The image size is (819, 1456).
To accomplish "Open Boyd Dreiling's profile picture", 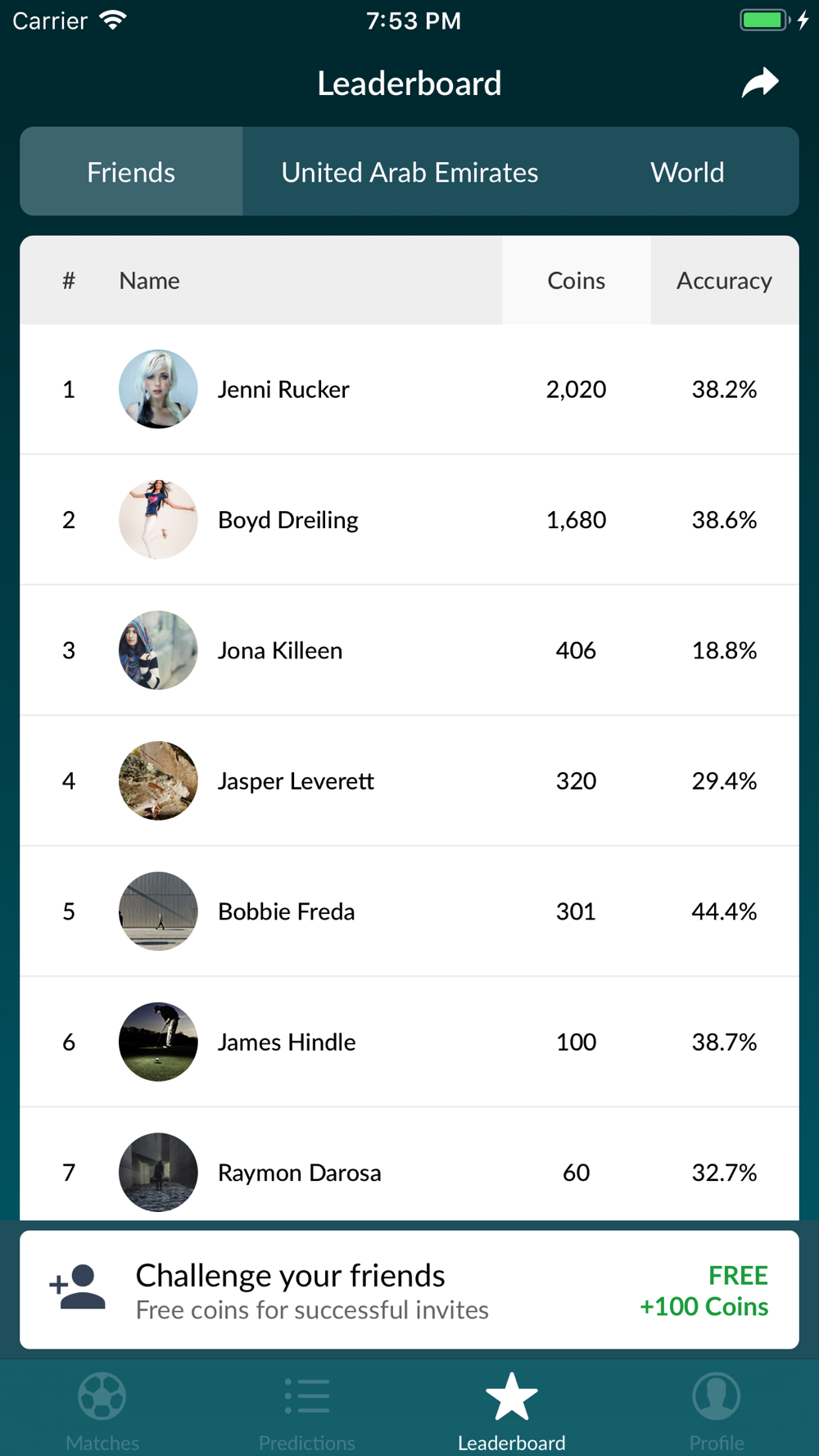I will tap(158, 519).
